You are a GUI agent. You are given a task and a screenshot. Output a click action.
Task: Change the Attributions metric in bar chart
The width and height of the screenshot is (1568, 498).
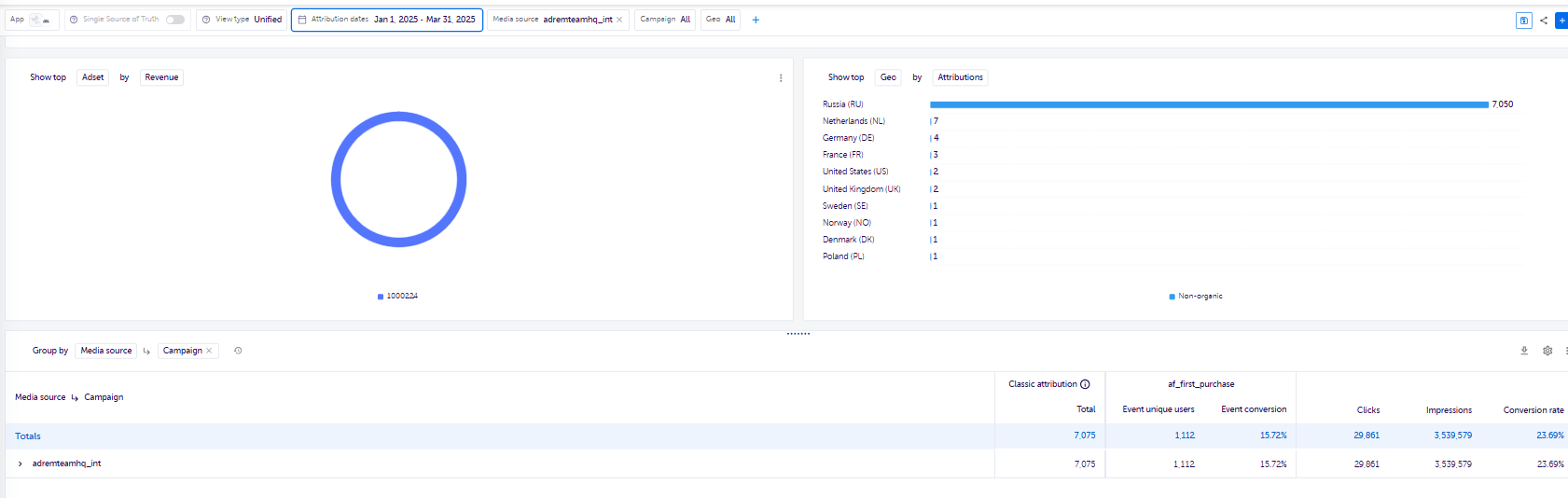960,77
